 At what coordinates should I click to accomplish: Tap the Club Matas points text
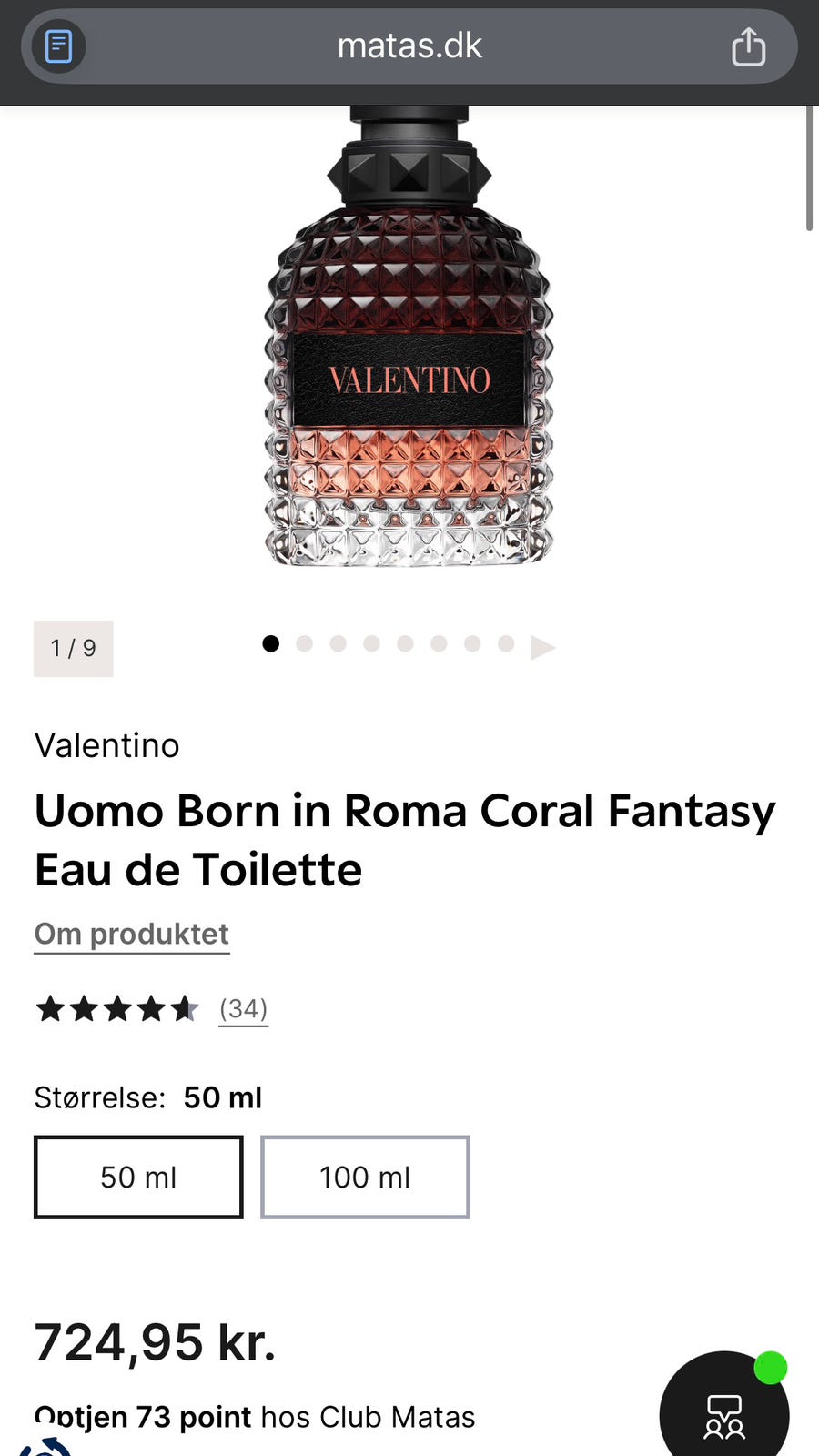click(x=255, y=1417)
